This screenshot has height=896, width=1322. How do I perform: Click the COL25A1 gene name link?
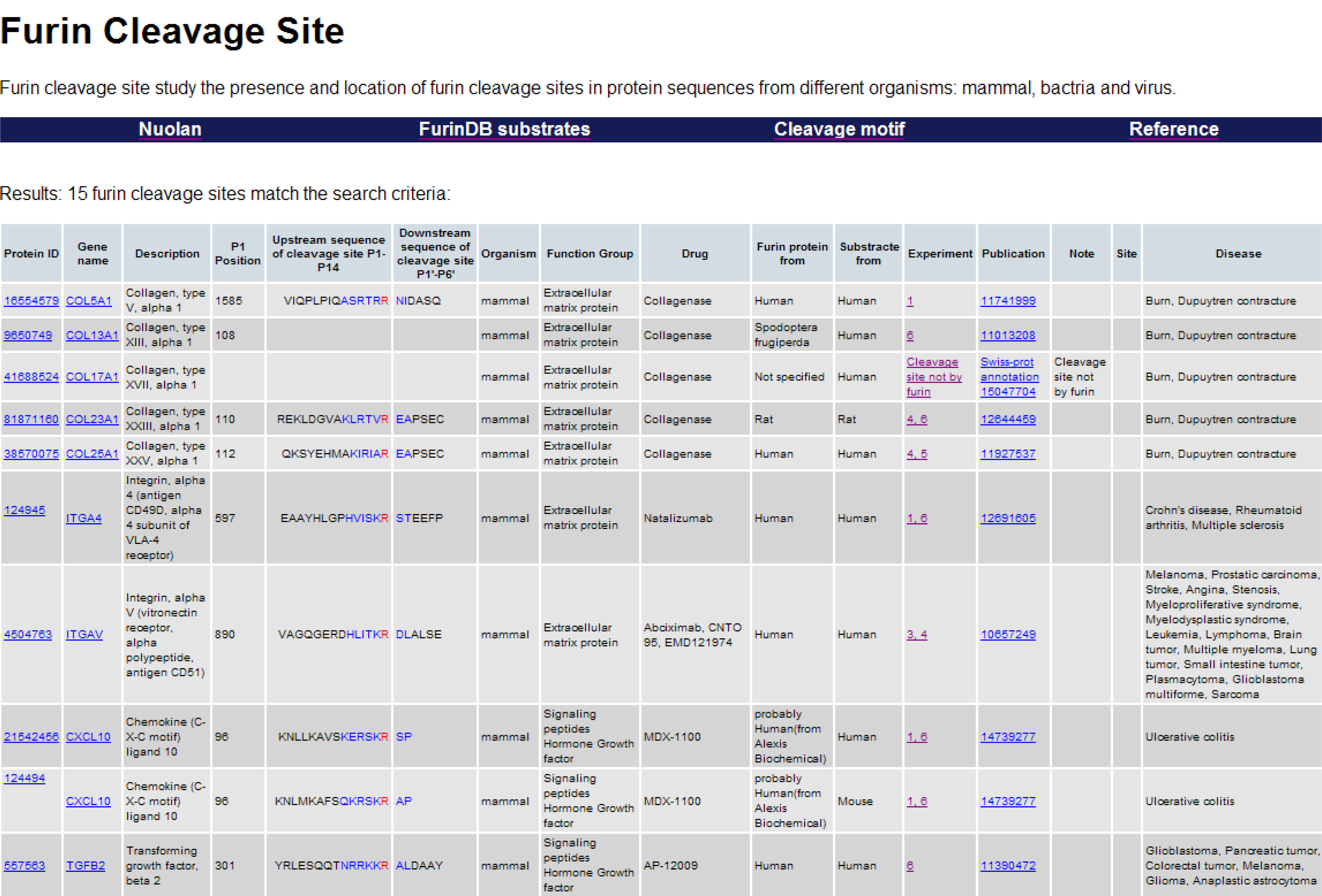click(92, 454)
